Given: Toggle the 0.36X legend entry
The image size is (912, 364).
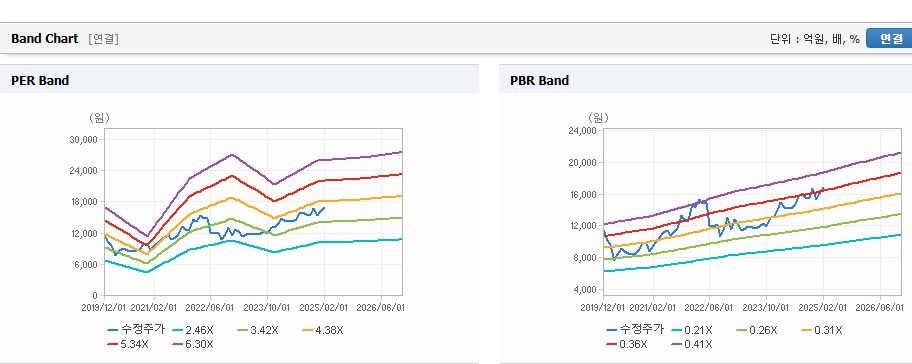Looking at the screenshot, I should (x=626, y=344).
